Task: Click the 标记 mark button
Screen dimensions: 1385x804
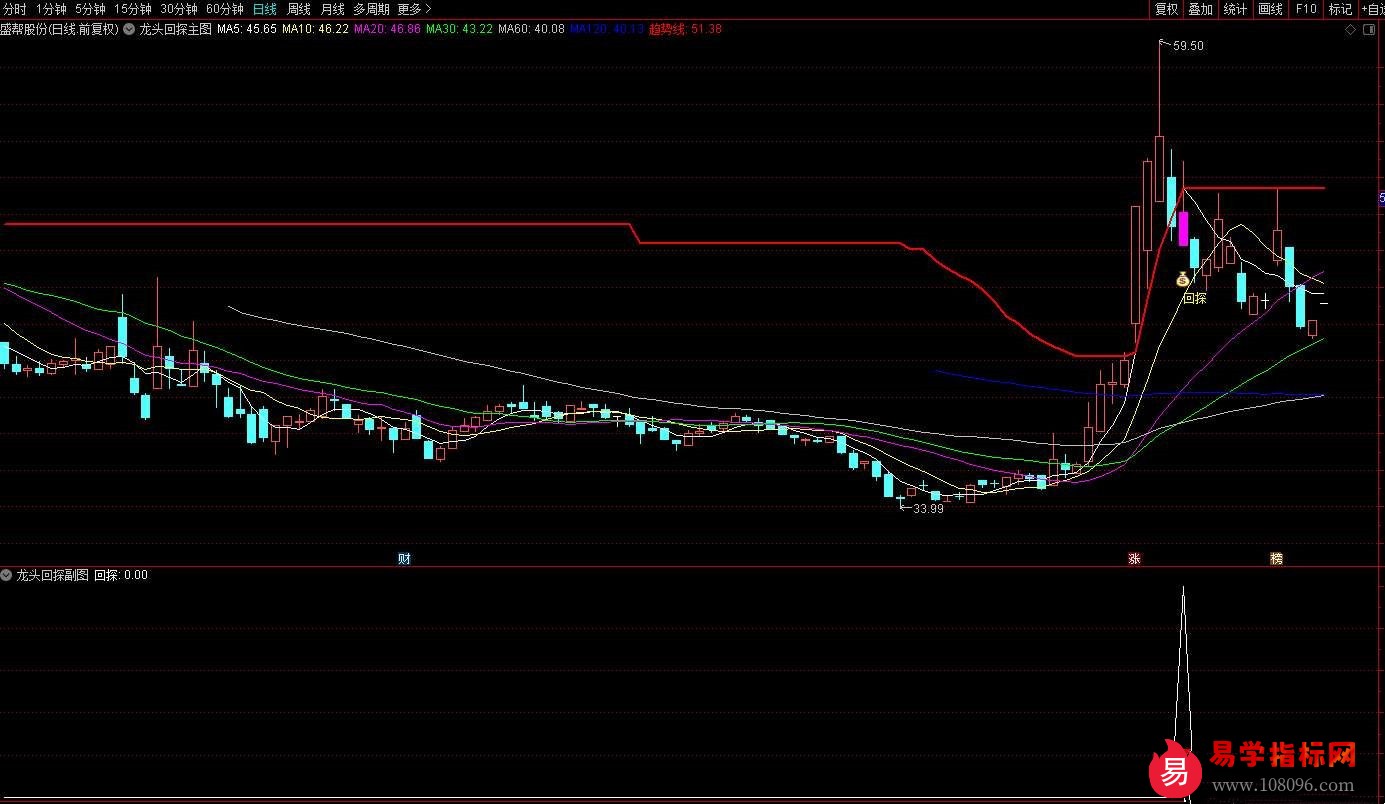Action: coord(1340,9)
